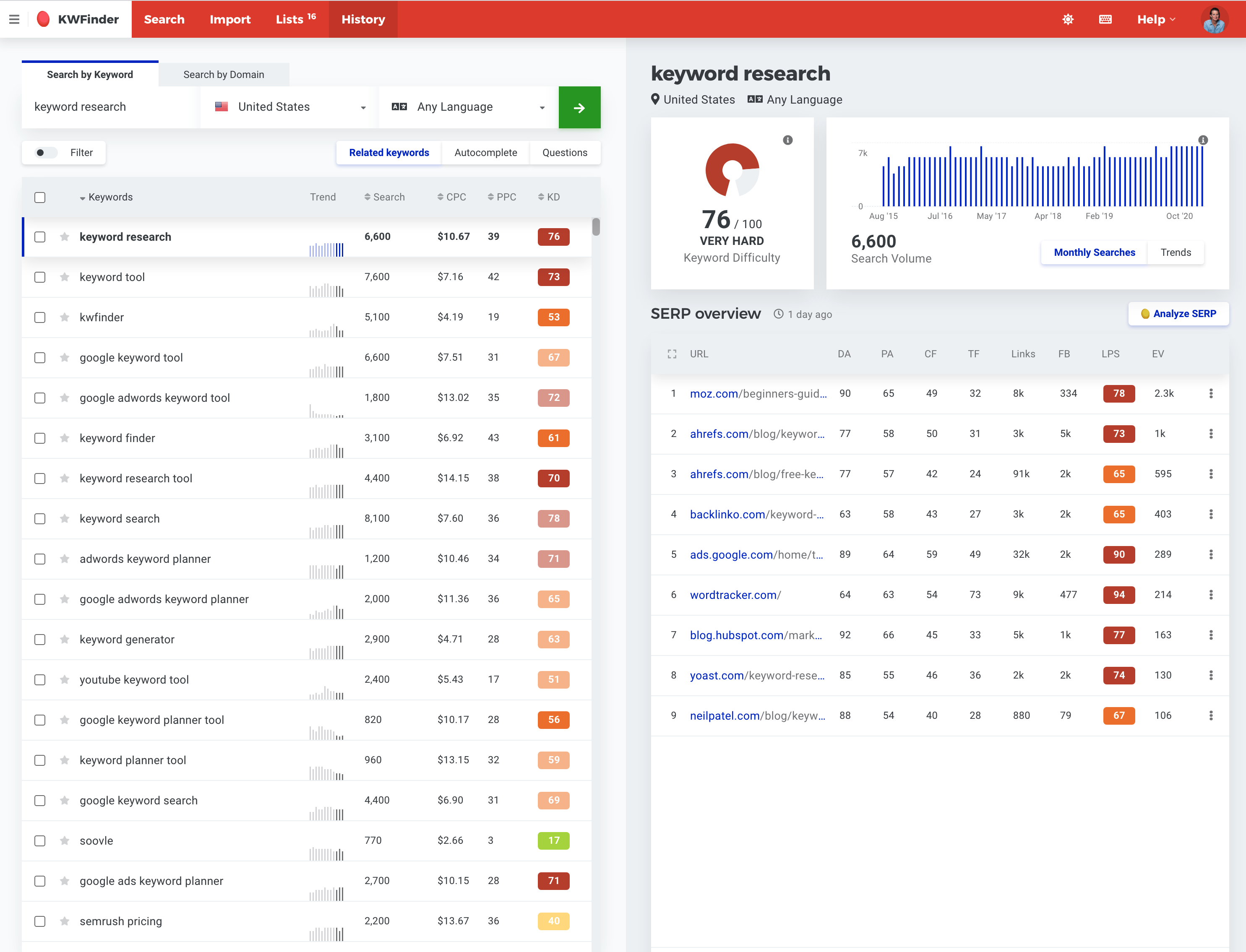
Task: Open more options for yoast.com result
Action: click(x=1211, y=676)
